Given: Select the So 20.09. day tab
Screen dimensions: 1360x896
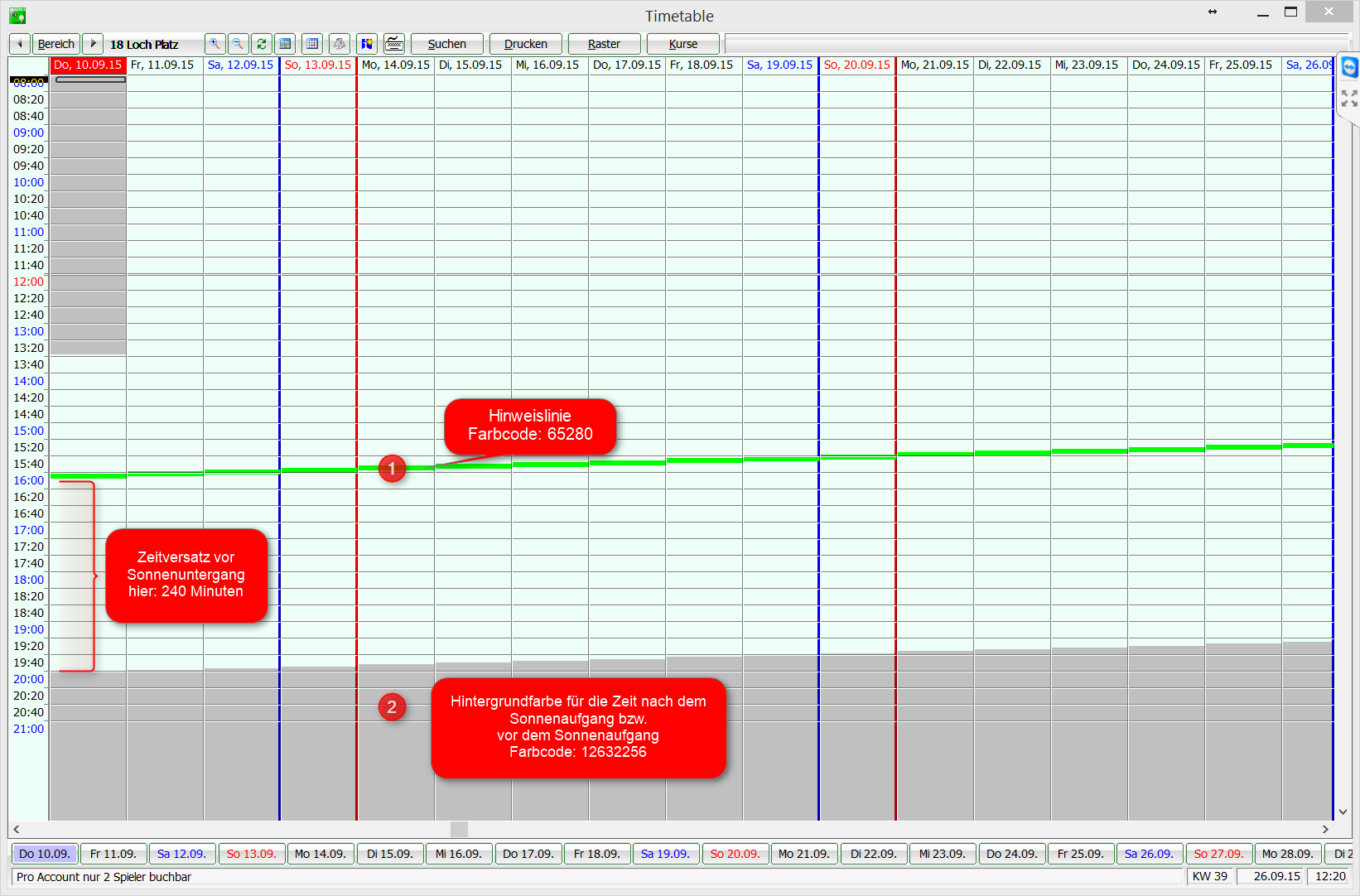Looking at the screenshot, I should pyautogui.click(x=735, y=854).
